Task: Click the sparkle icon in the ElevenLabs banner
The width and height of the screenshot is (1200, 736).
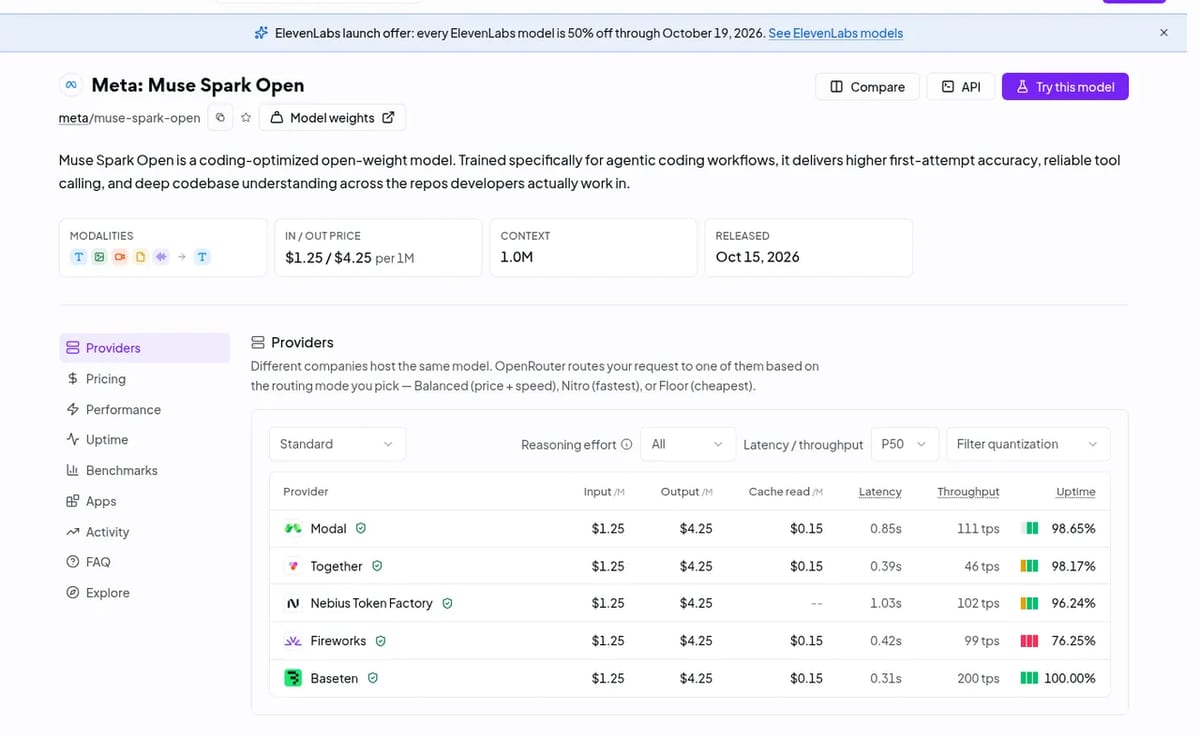Action: point(262,33)
